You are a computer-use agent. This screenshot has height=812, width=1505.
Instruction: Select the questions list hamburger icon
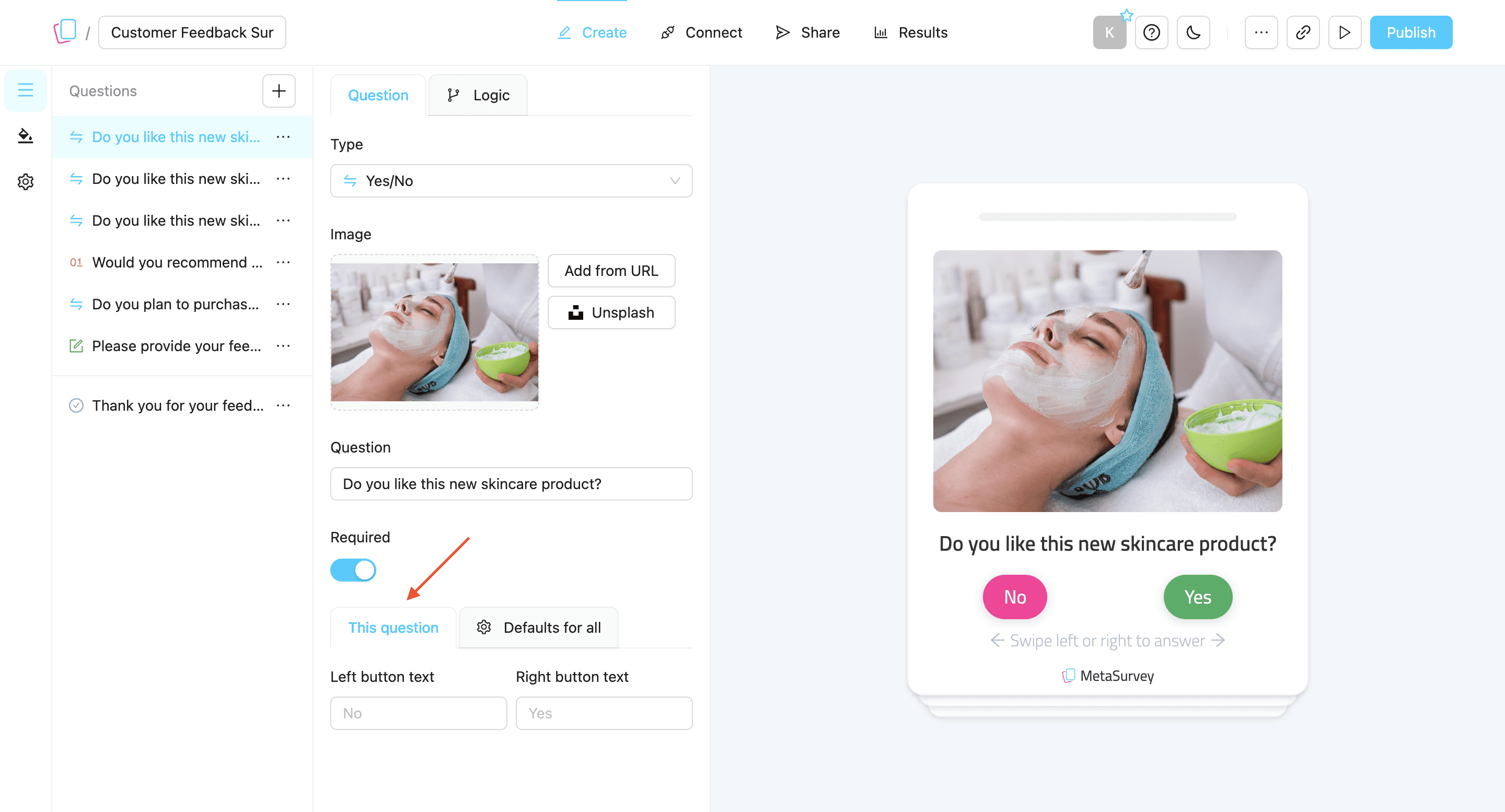(x=25, y=90)
